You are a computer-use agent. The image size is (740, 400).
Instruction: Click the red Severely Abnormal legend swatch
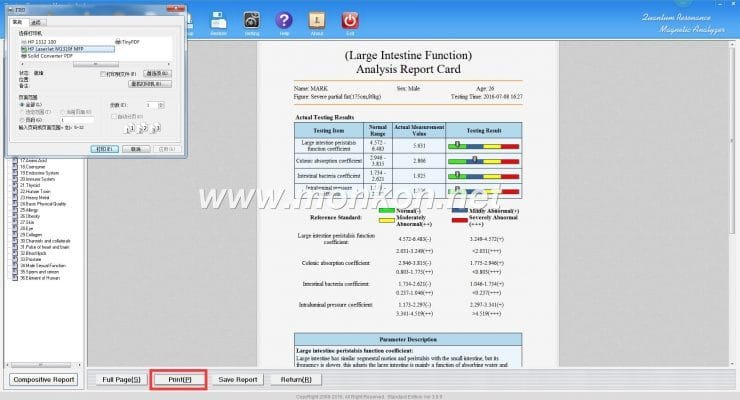coord(460,220)
